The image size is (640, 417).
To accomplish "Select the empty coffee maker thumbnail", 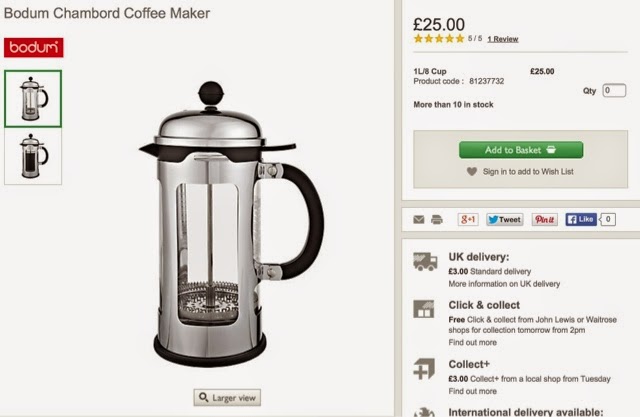I will pyautogui.click(x=33, y=99).
